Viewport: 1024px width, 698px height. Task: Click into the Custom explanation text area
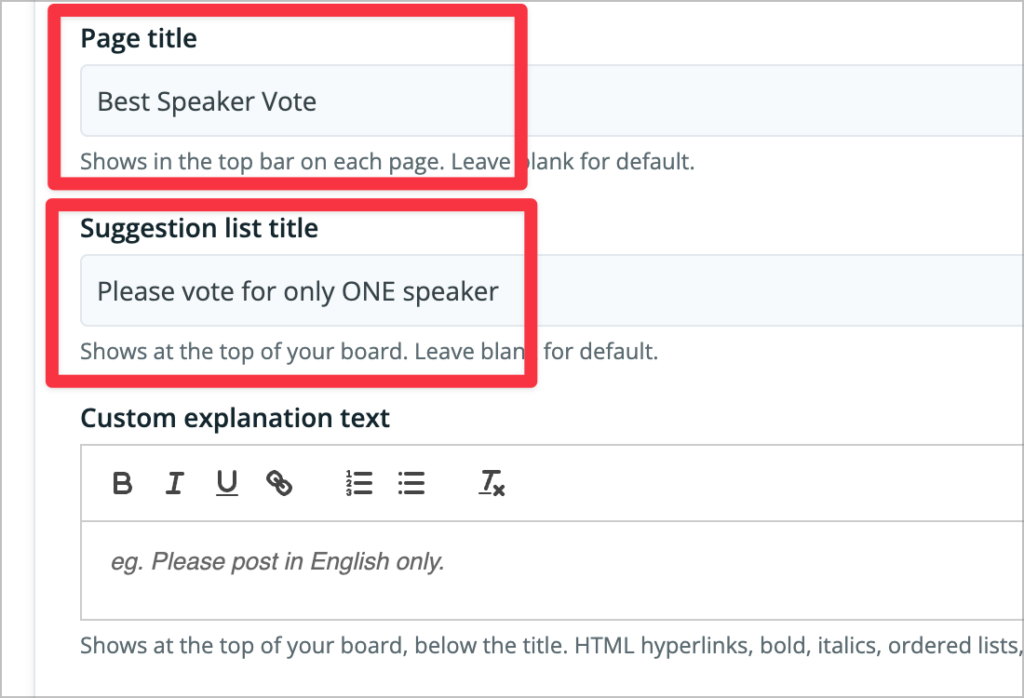pos(552,570)
